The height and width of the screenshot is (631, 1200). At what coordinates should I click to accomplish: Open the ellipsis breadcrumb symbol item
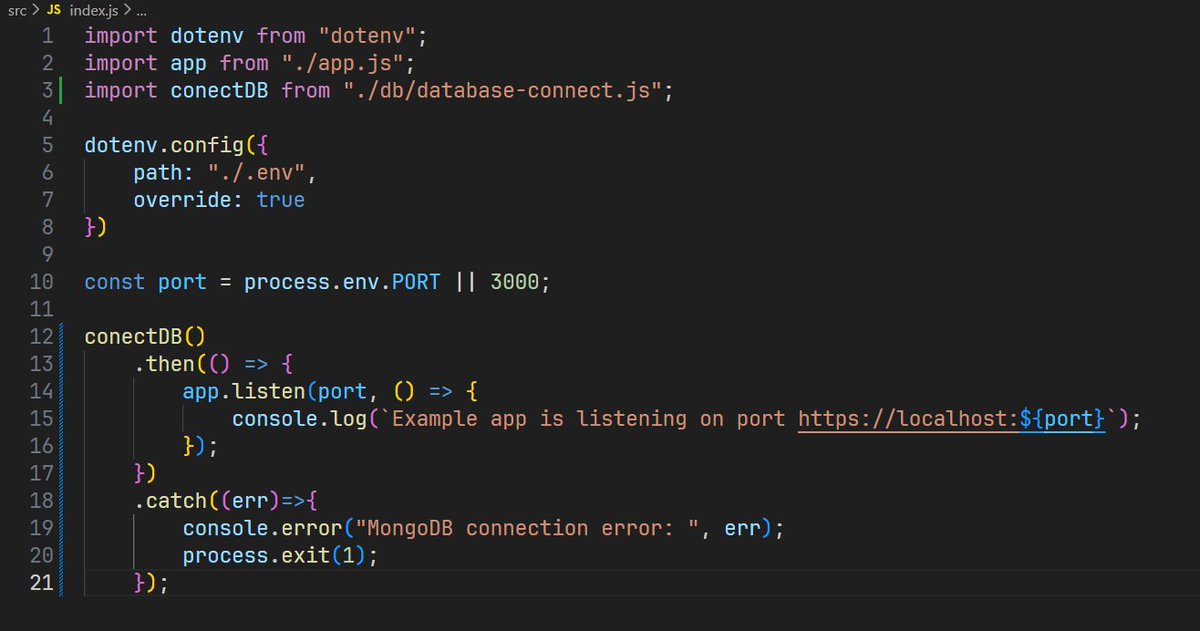tap(140, 11)
